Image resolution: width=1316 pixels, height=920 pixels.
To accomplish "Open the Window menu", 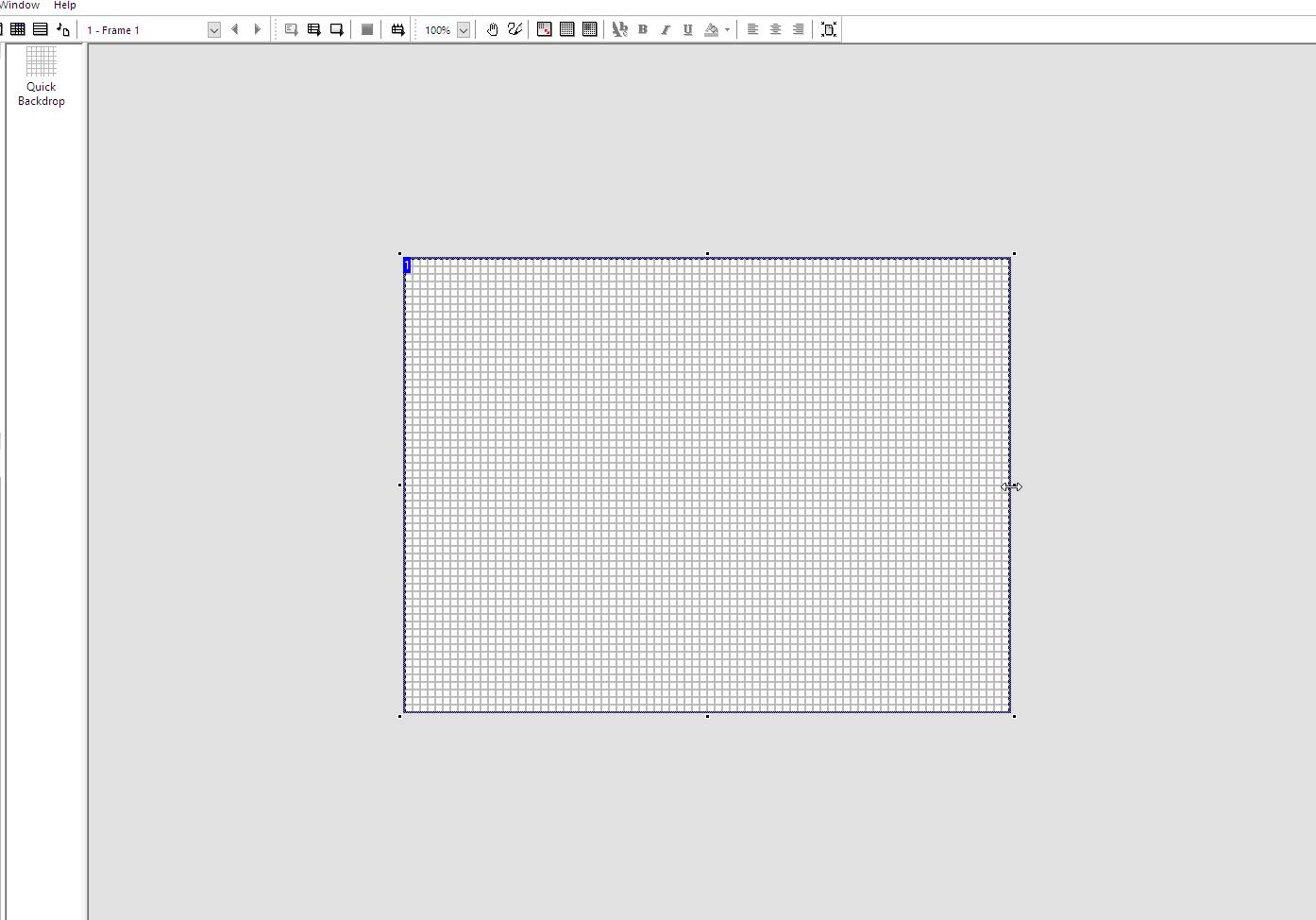I will [20, 6].
